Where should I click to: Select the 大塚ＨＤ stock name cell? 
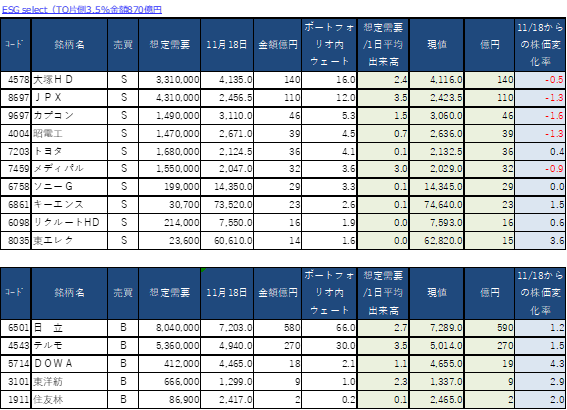tap(69, 80)
